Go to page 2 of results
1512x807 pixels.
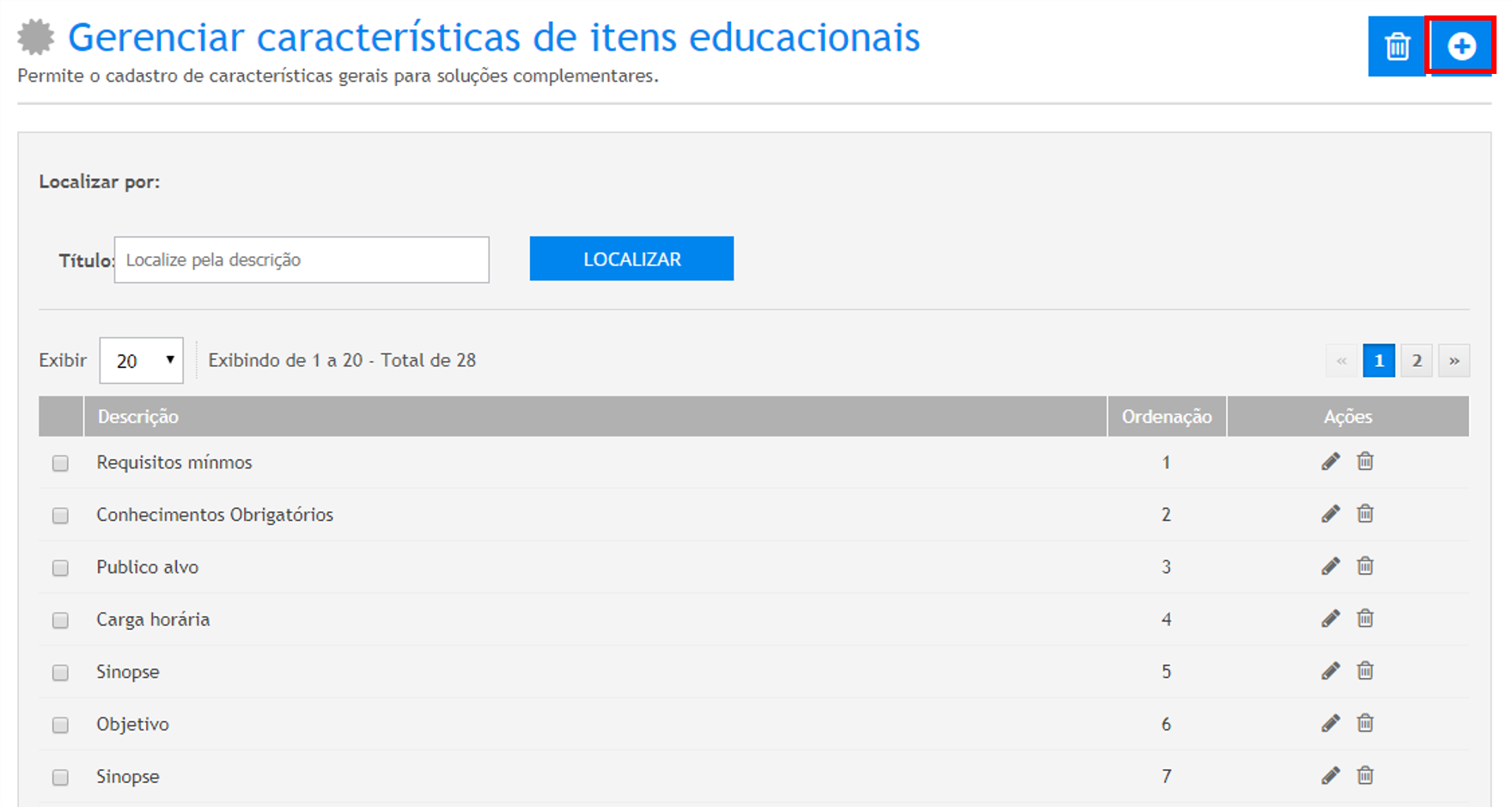pos(1417,361)
